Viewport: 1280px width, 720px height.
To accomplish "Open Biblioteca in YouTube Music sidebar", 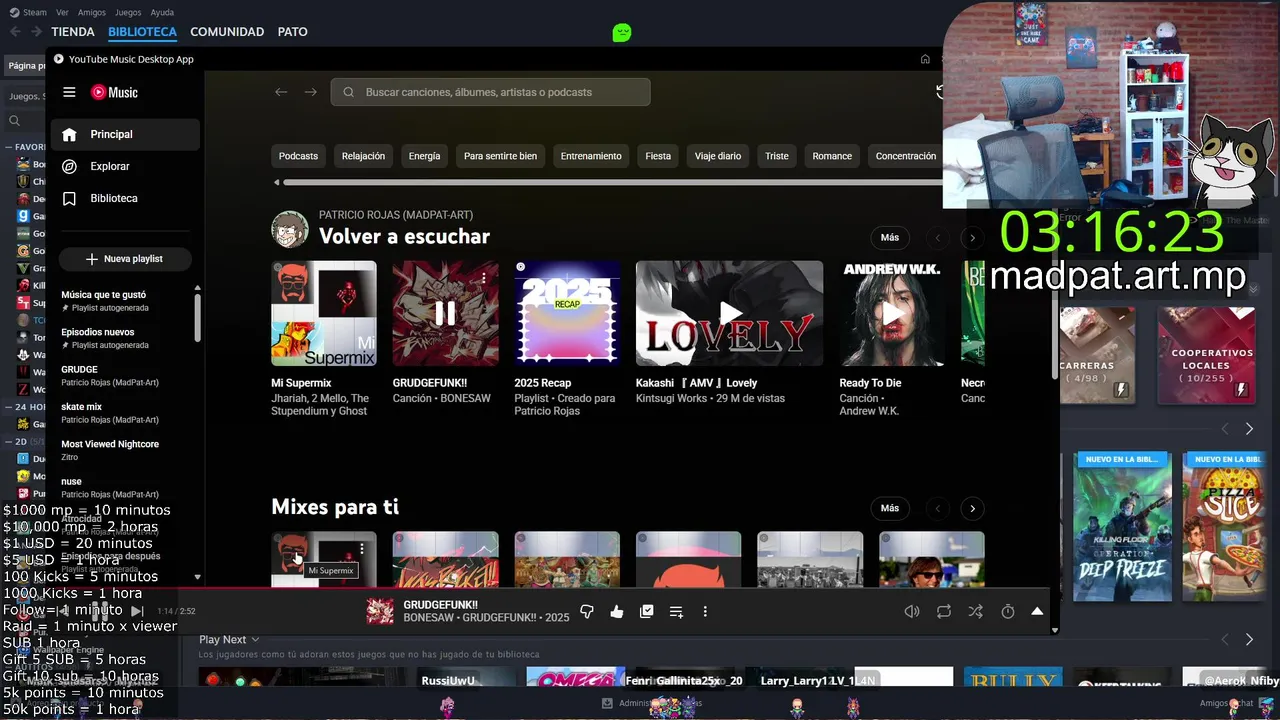I will (x=125, y=198).
